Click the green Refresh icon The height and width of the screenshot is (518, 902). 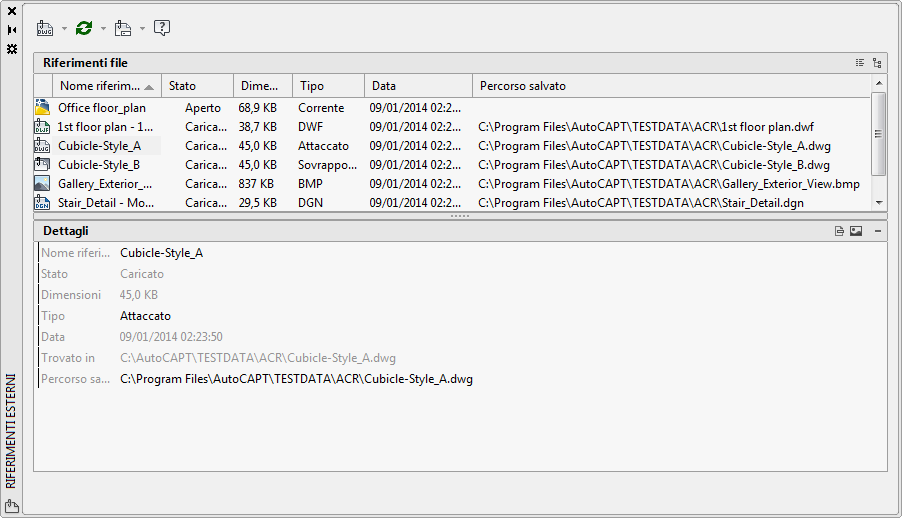[x=84, y=28]
